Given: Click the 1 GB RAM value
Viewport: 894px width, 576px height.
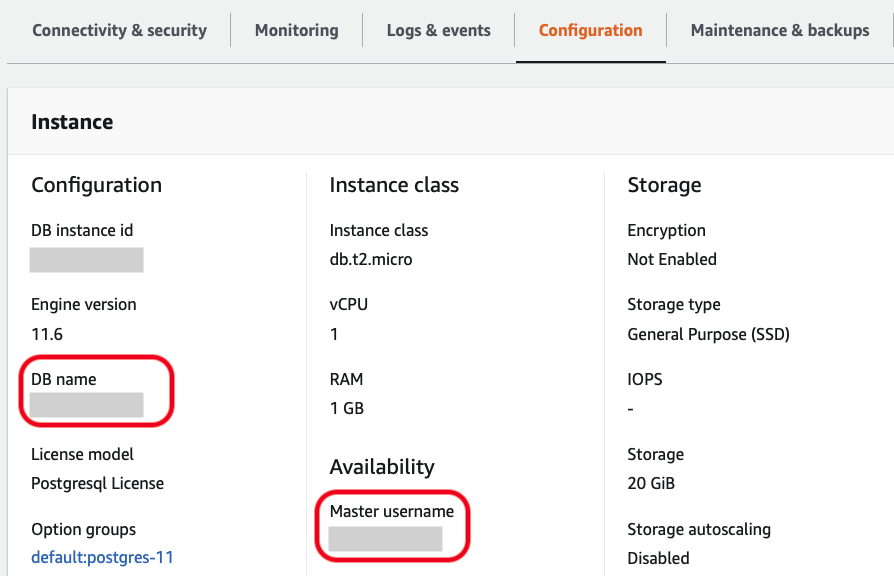Looking at the screenshot, I should (x=345, y=408).
